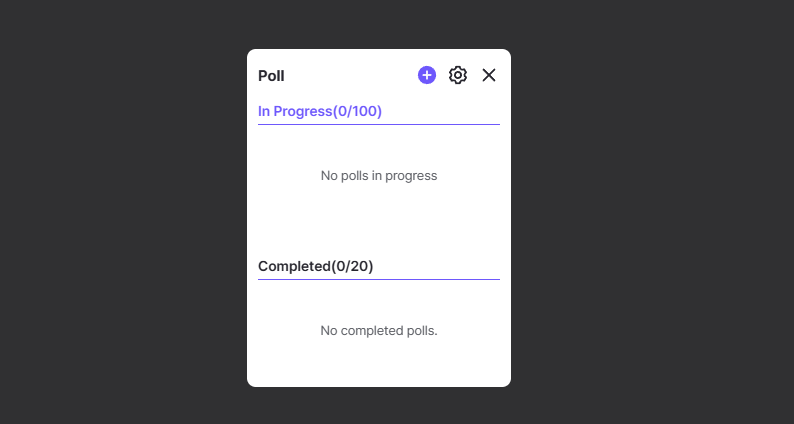Add a new poll using the plus button
Image resolution: width=794 pixels, height=424 pixels.
pyautogui.click(x=427, y=75)
